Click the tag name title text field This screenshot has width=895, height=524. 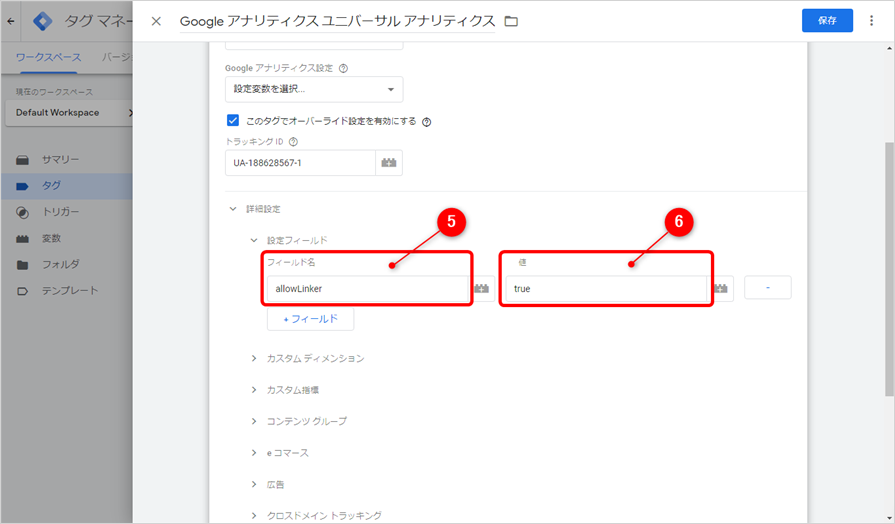[x=337, y=21]
